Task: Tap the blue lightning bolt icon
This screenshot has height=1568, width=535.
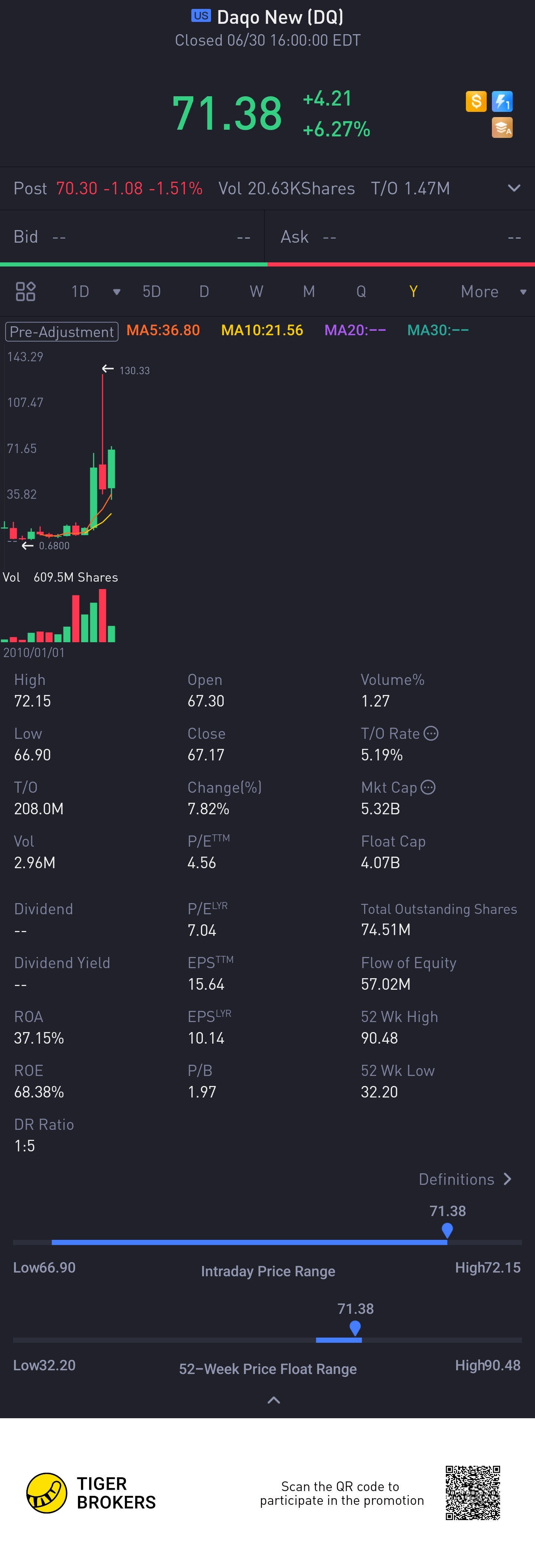Action: tap(502, 101)
